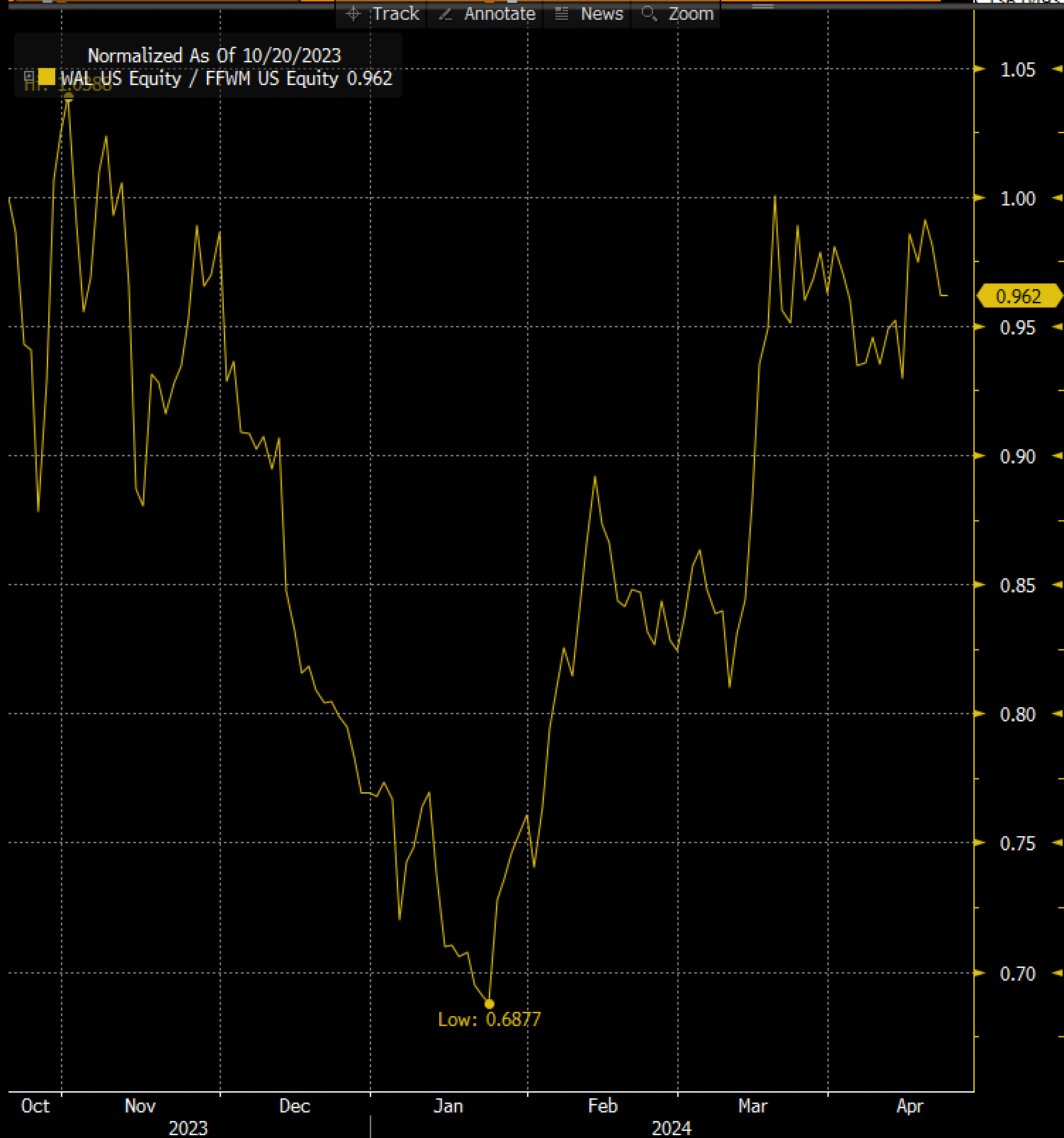Screen dimensions: 1064x1138
Task: Click the Normalized As Of 10/20/2023 title
Action: pos(214,55)
